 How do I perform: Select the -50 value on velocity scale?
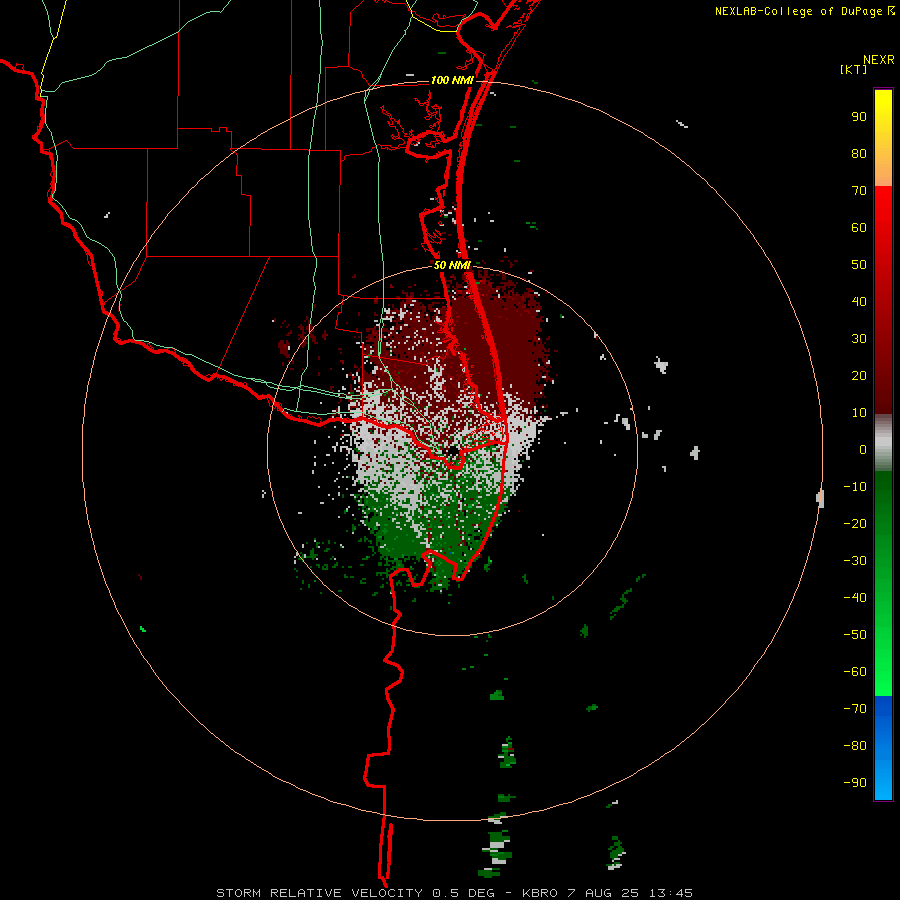855,634
